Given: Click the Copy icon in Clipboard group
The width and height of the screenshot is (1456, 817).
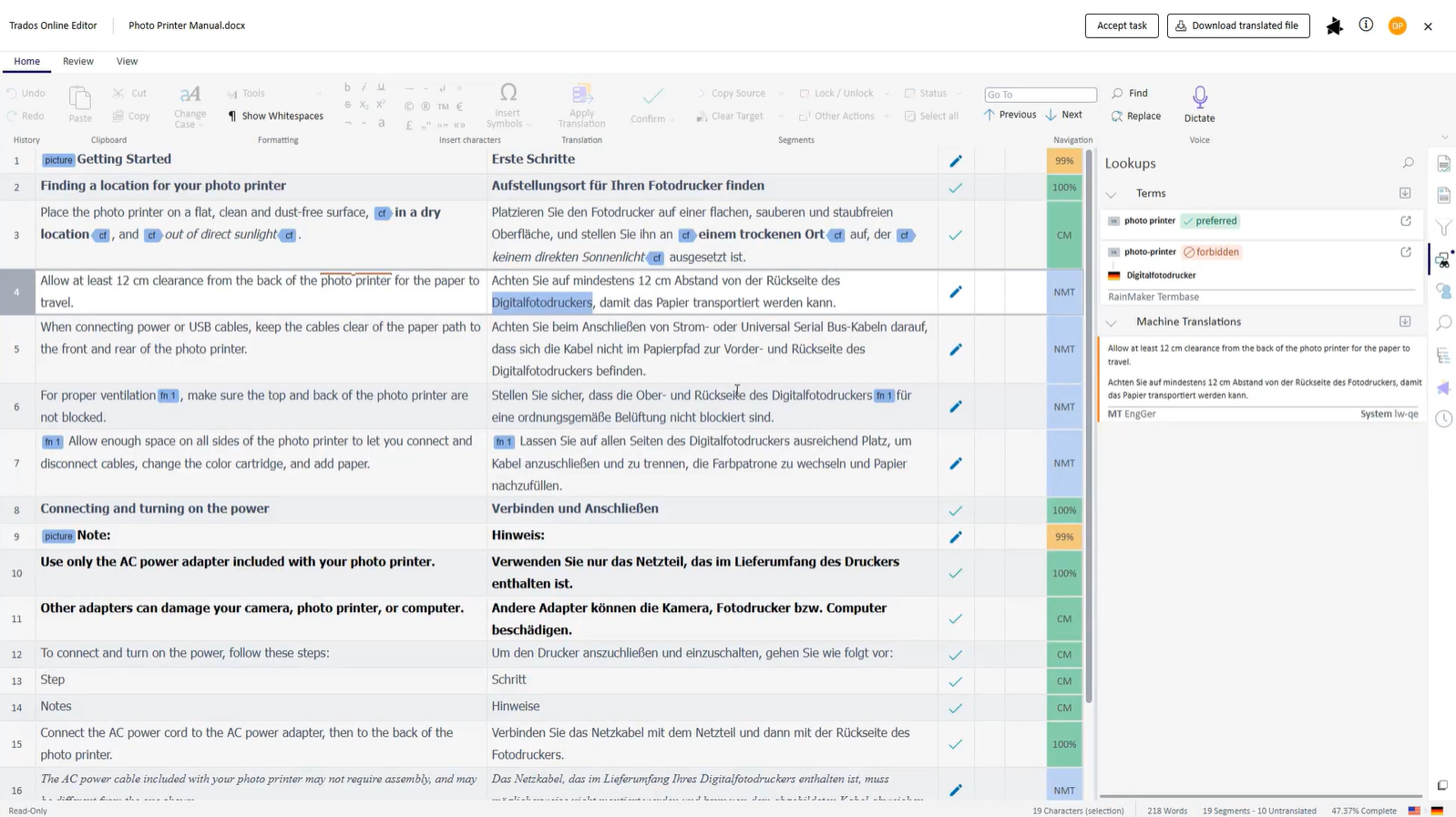Looking at the screenshot, I should [118, 116].
